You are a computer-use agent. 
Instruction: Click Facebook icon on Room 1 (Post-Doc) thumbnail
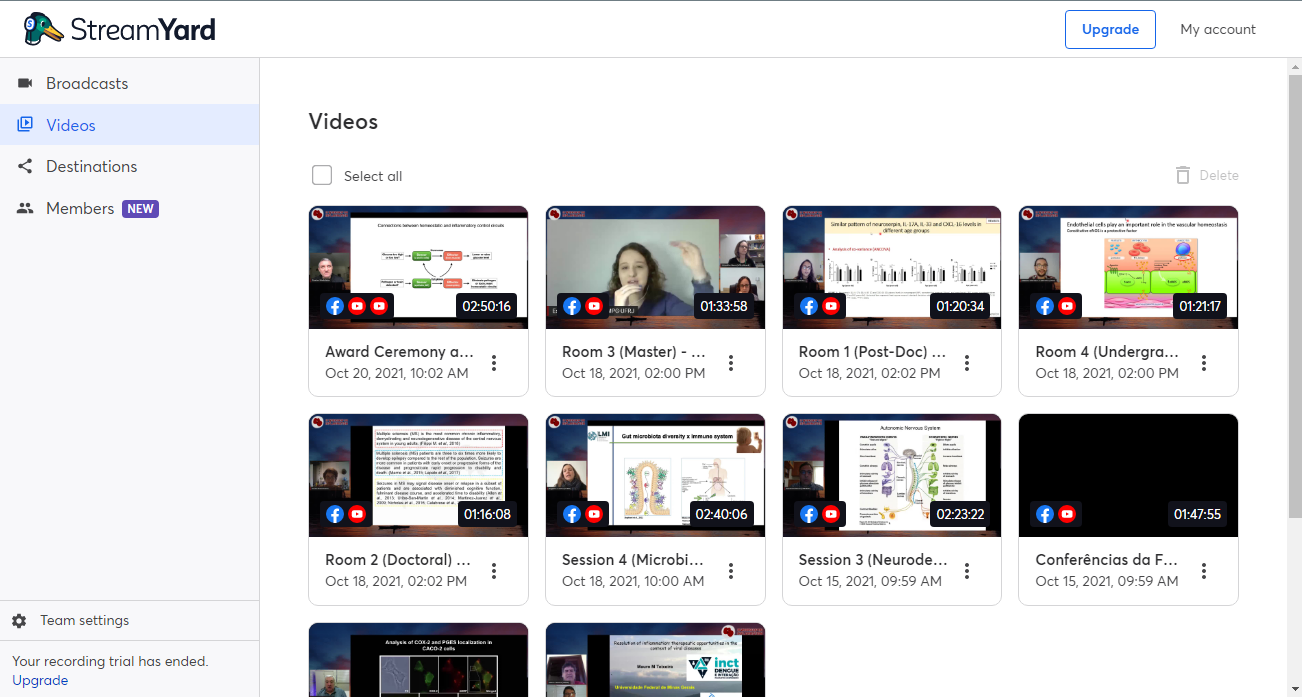pyautogui.click(x=809, y=306)
